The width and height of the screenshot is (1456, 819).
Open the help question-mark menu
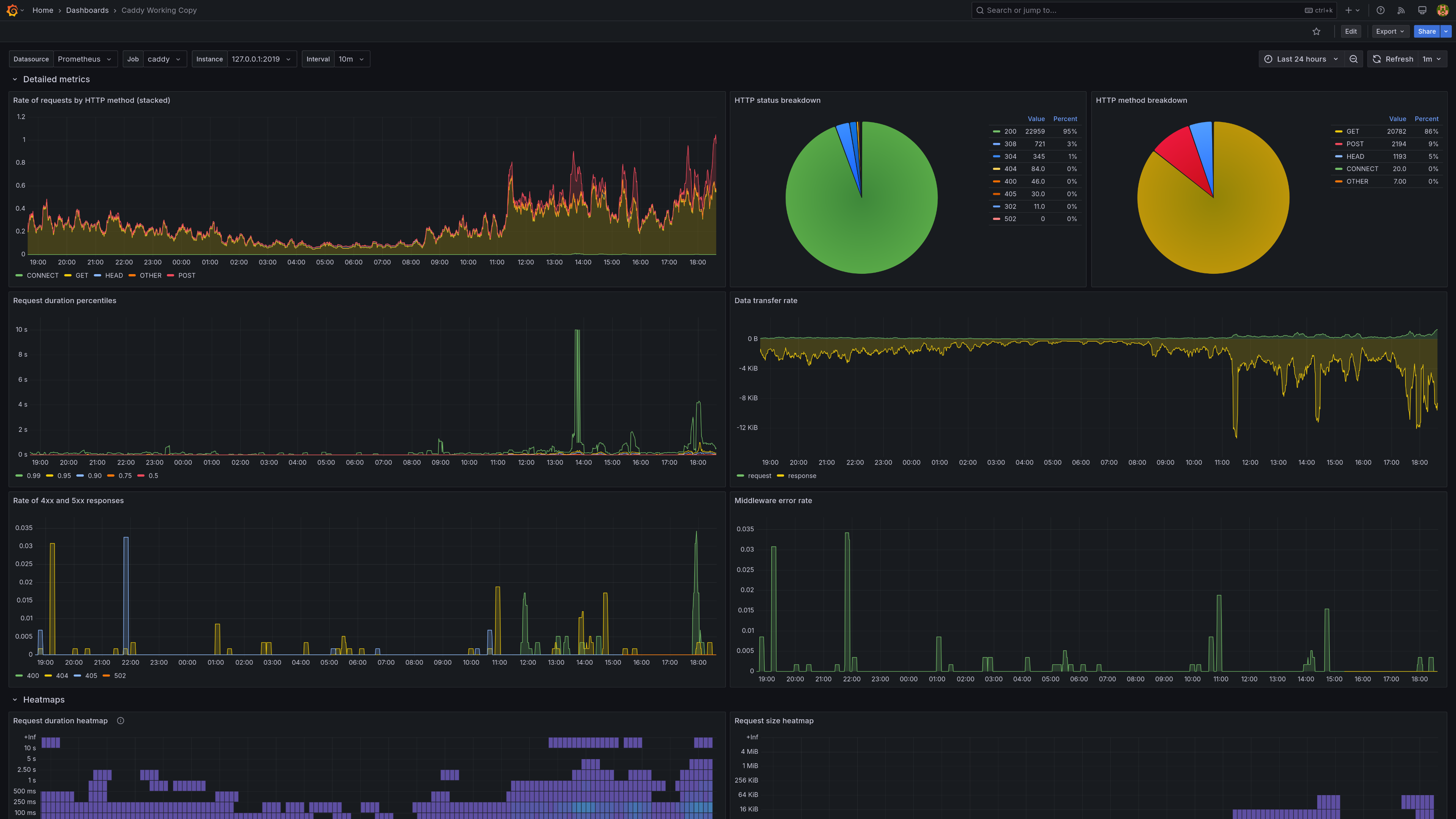1380,10
